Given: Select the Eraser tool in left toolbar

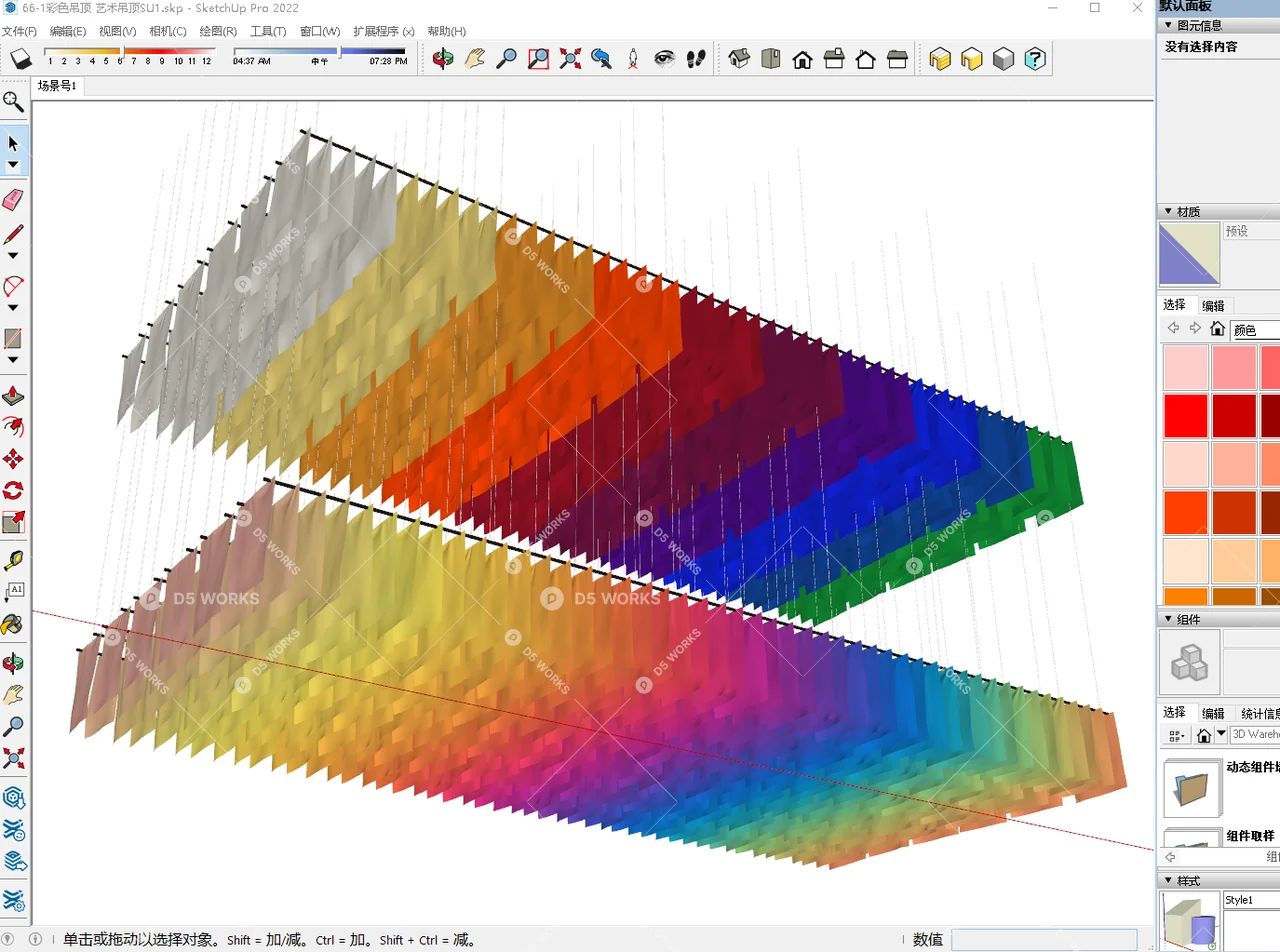Looking at the screenshot, I should pyautogui.click(x=13, y=200).
